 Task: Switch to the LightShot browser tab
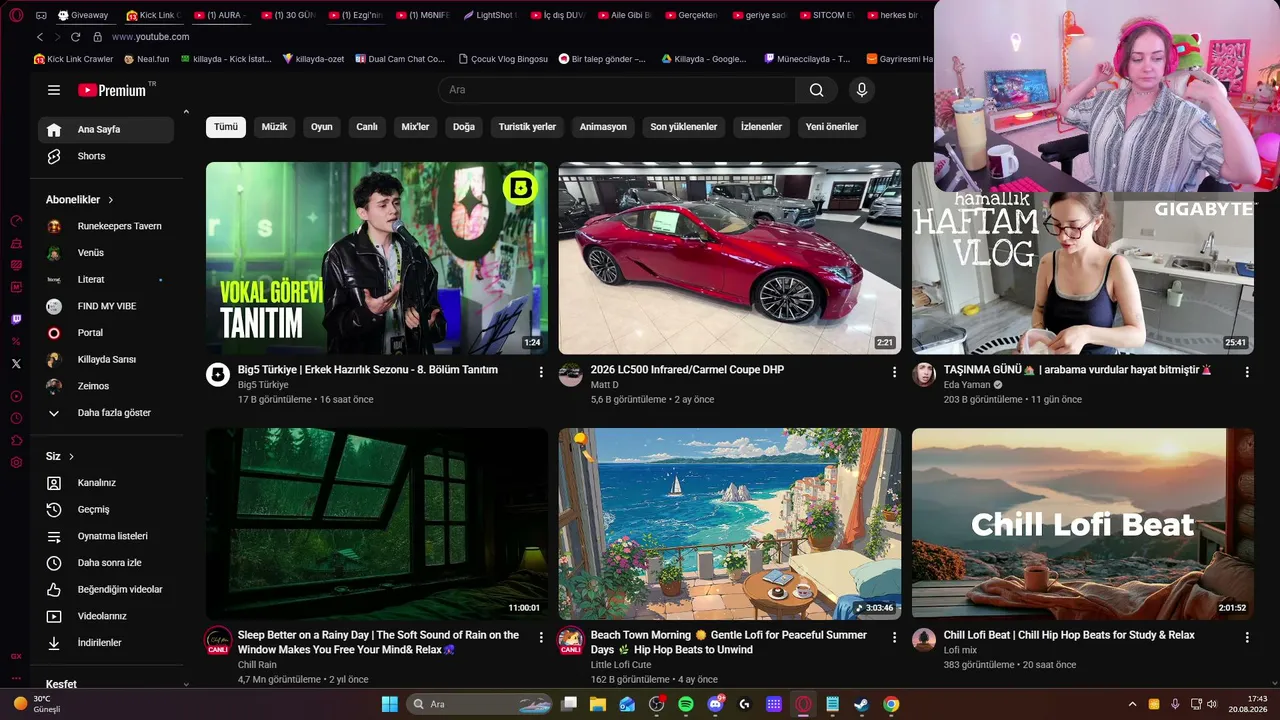[491, 15]
